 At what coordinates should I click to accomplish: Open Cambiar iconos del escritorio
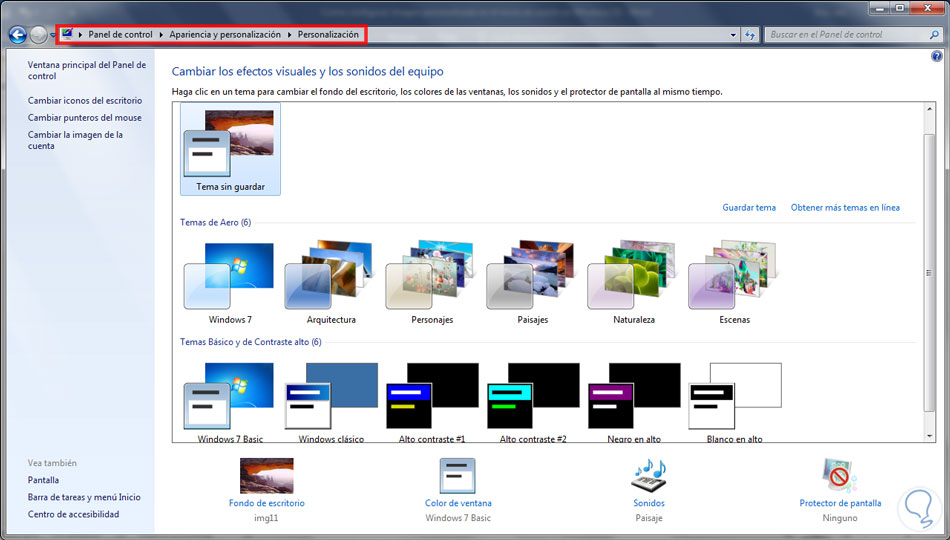[x=85, y=101]
